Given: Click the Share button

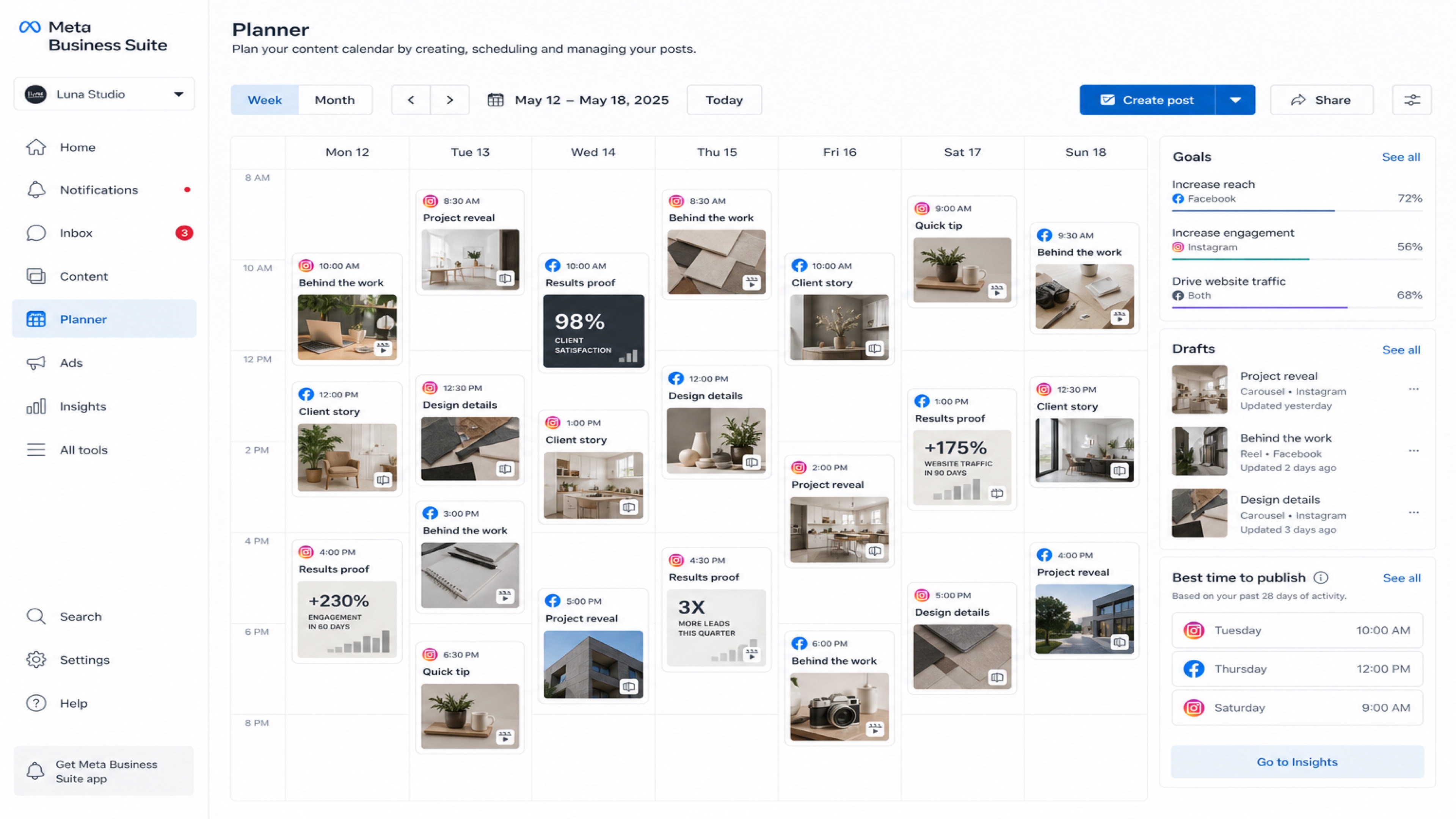Looking at the screenshot, I should click(x=1321, y=100).
